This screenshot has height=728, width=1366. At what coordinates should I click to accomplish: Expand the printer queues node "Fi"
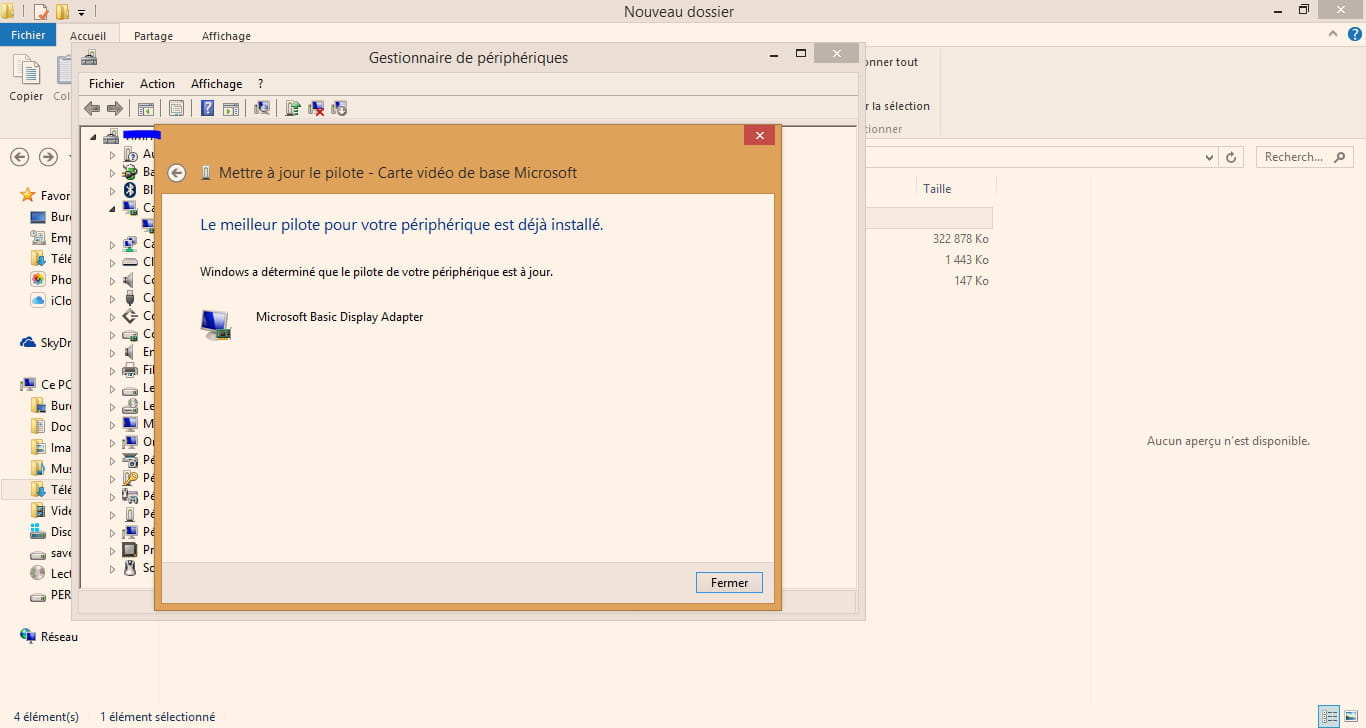(x=112, y=370)
